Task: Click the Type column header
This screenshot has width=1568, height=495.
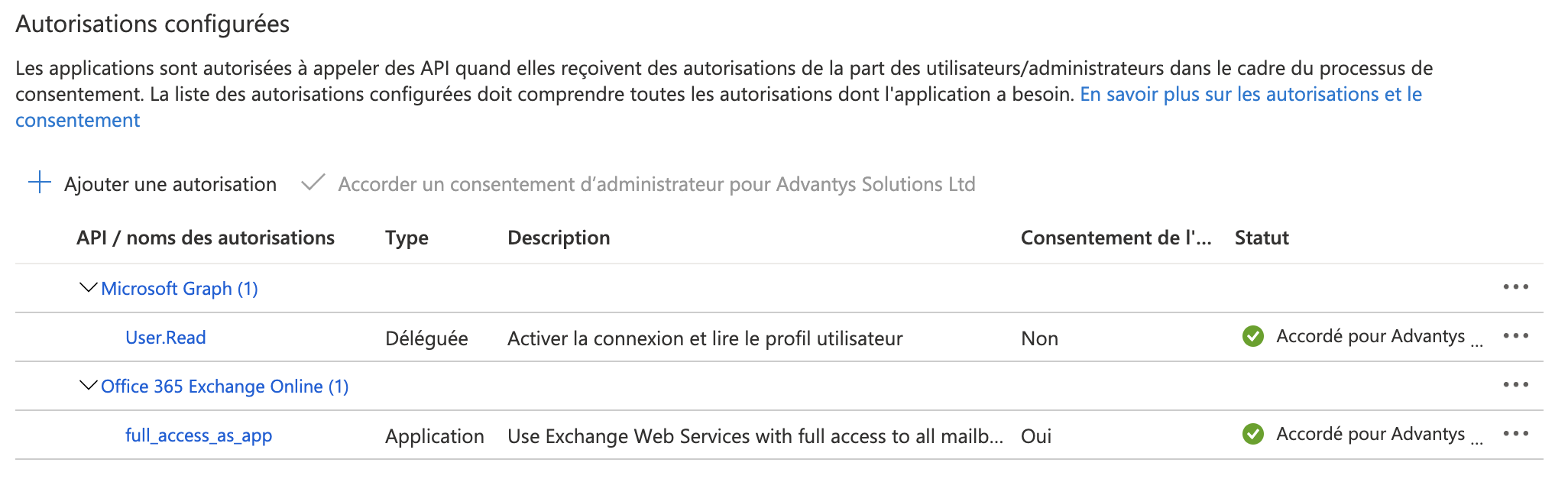Action: click(x=407, y=238)
